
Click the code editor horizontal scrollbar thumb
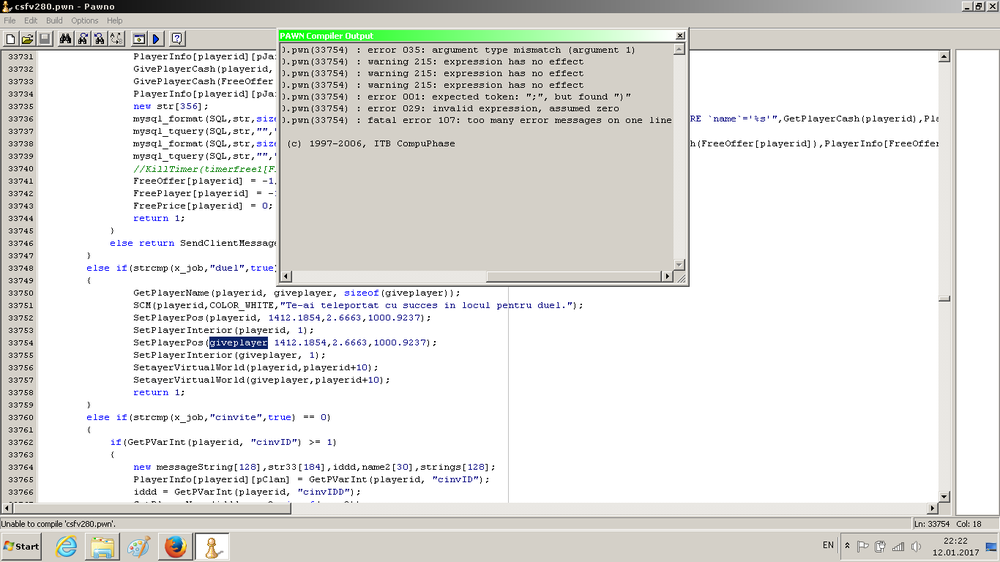pyautogui.click(x=152, y=508)
